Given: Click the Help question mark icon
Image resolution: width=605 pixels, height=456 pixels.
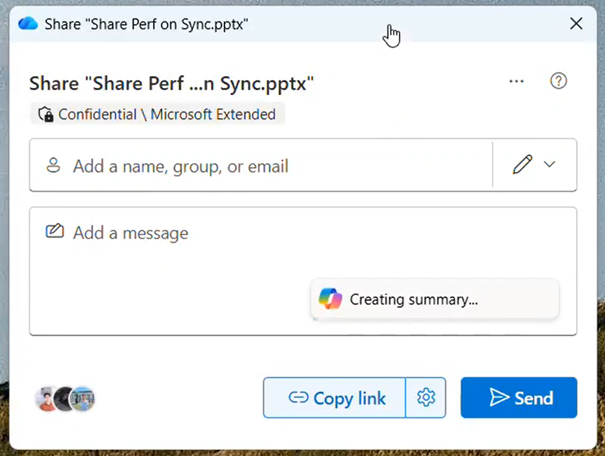Looking at the screenshot, I should click(x=559, y=82).
